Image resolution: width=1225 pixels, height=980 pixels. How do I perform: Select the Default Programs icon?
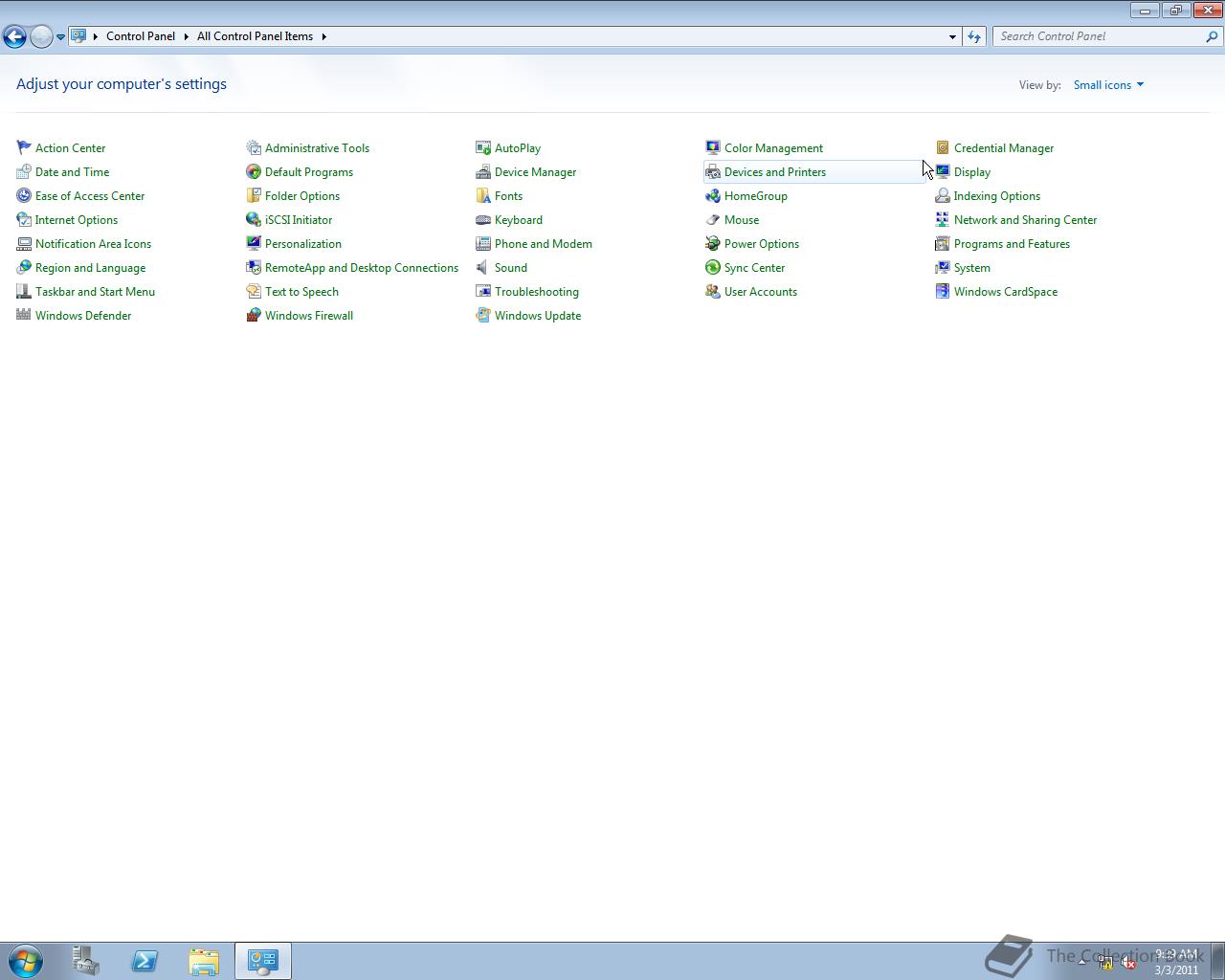click(254, 171)
